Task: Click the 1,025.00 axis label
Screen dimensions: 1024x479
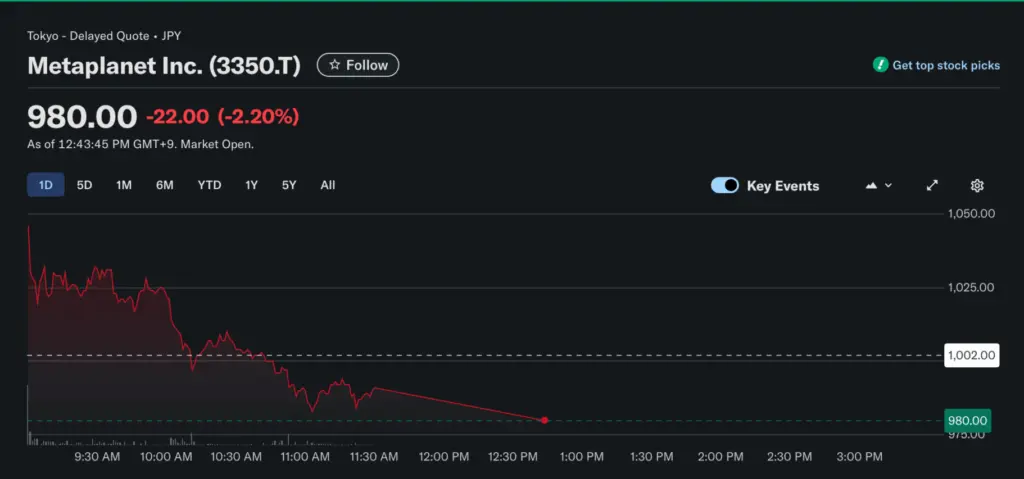Action: [971, 287]
